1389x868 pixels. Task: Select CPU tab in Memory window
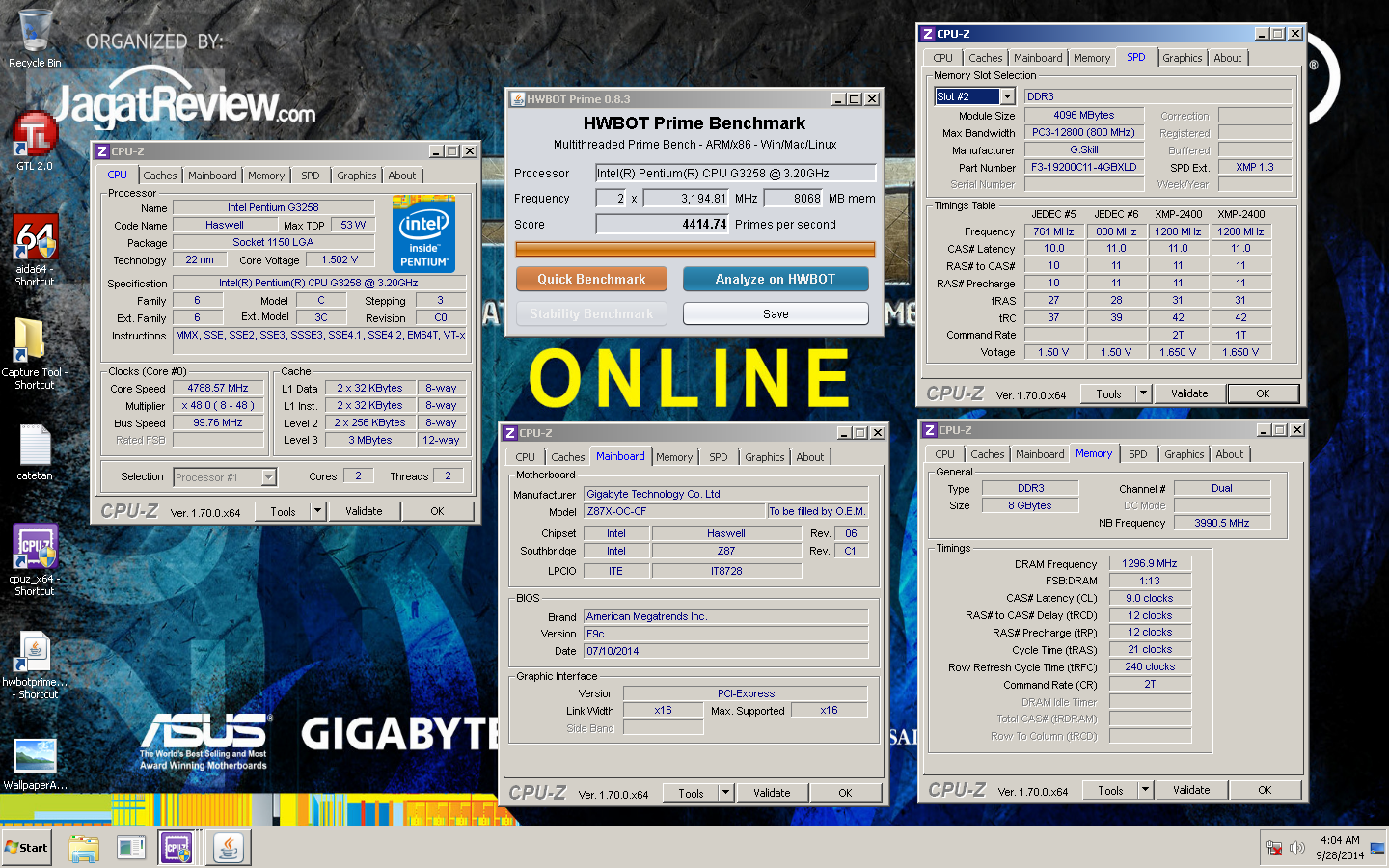pos(944,454)
